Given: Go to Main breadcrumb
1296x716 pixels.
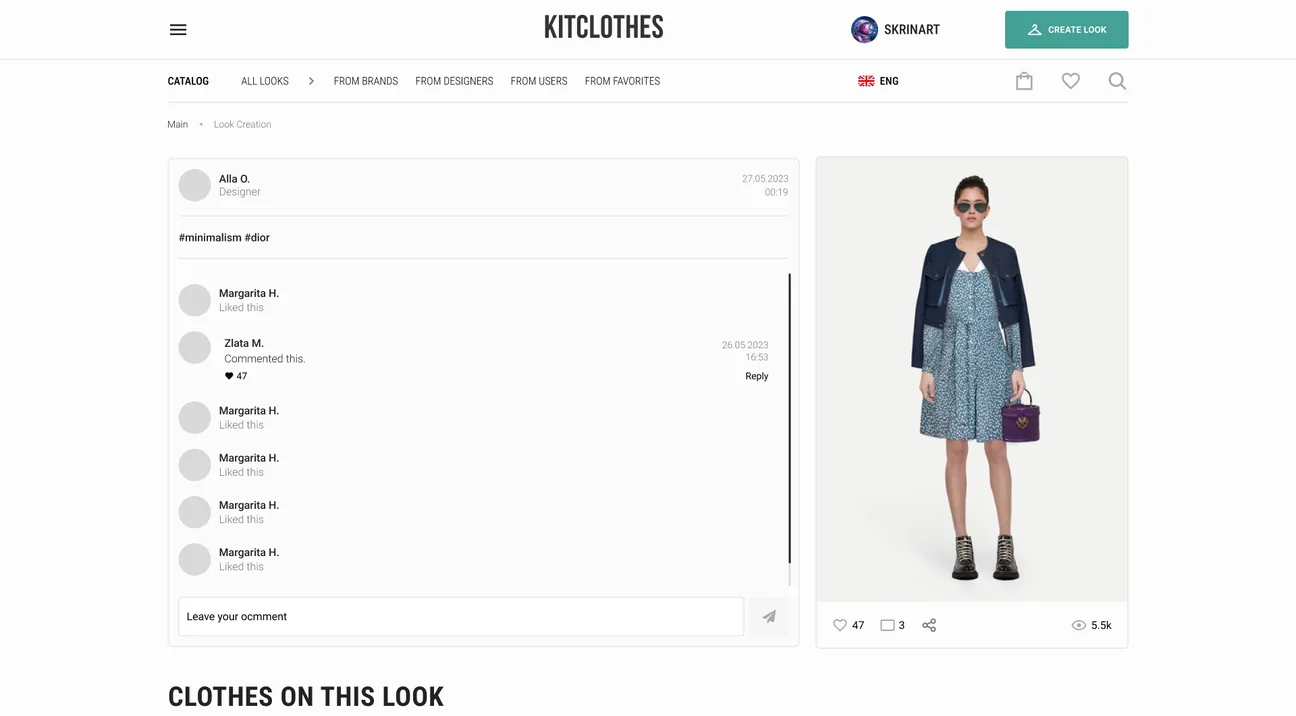Looking at the screenshot, I should (x=177, y=125).
